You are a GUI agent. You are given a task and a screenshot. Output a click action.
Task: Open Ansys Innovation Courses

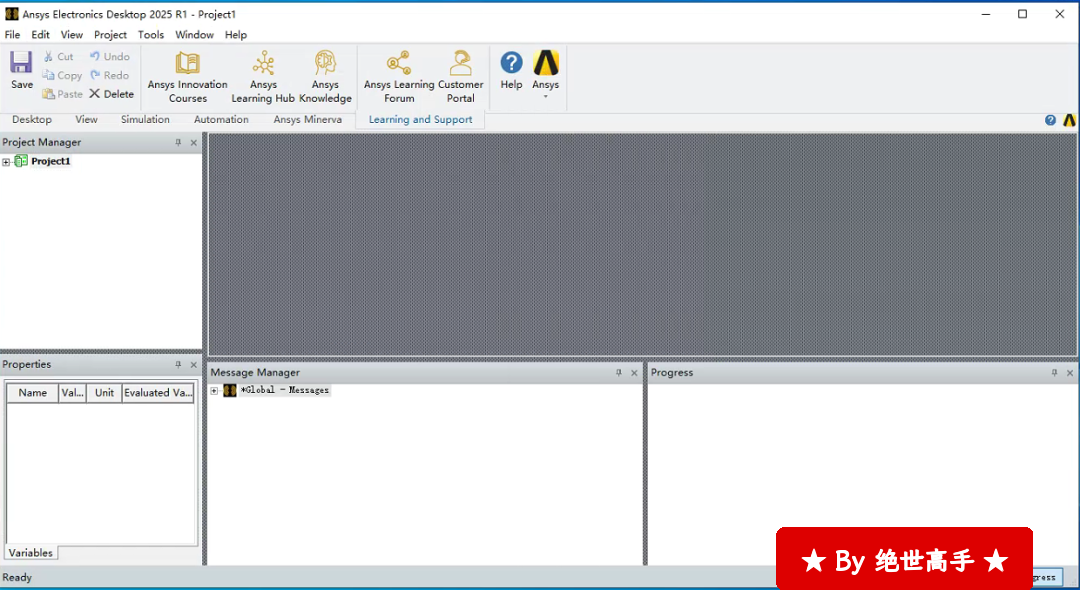187,76
